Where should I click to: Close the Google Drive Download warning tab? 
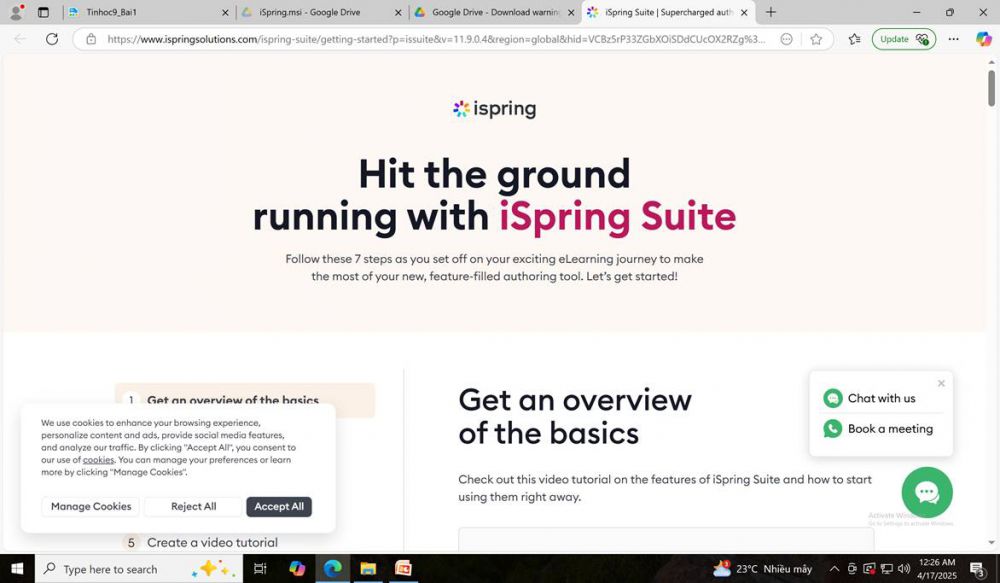571,12
